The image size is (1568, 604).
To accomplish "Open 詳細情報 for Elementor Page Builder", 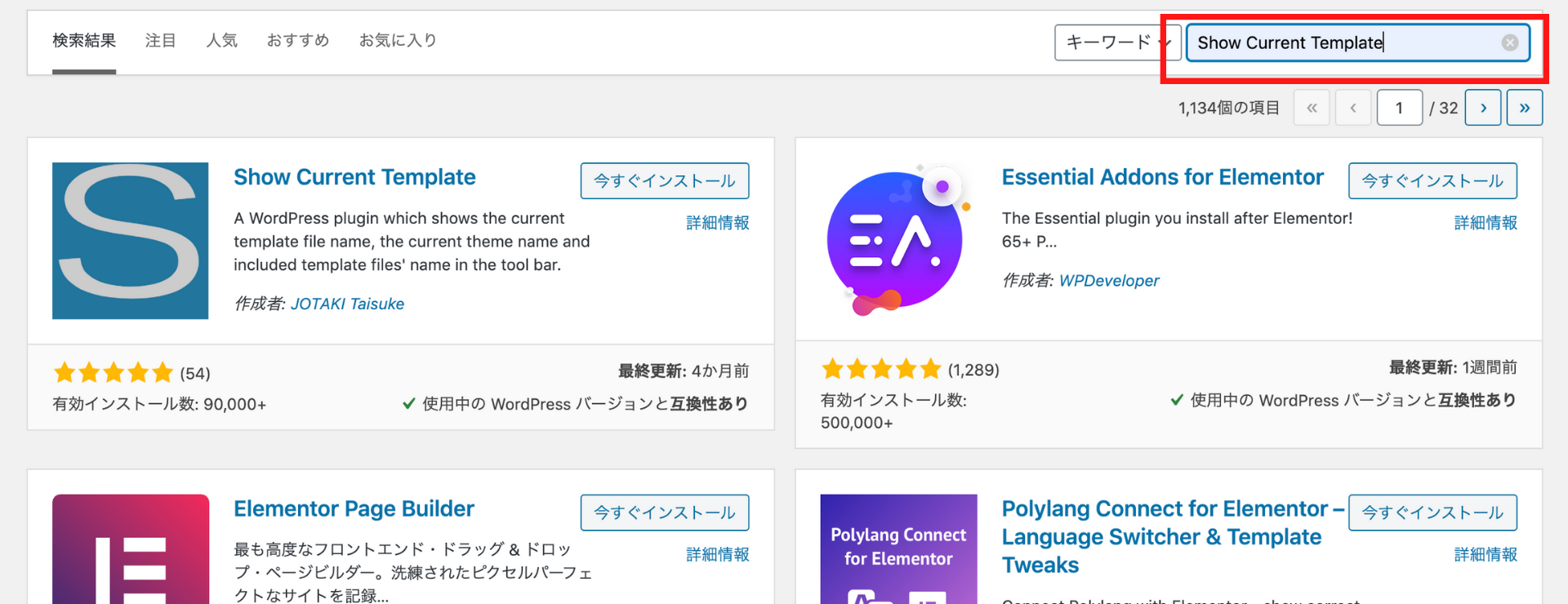I will click(x=718, y=554).
